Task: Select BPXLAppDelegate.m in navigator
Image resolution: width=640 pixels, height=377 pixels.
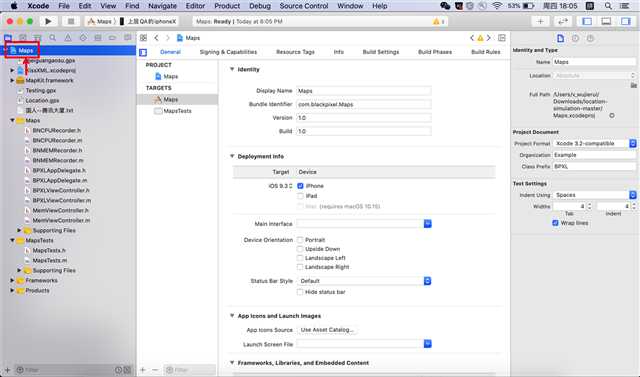Action: coord(60,180)
